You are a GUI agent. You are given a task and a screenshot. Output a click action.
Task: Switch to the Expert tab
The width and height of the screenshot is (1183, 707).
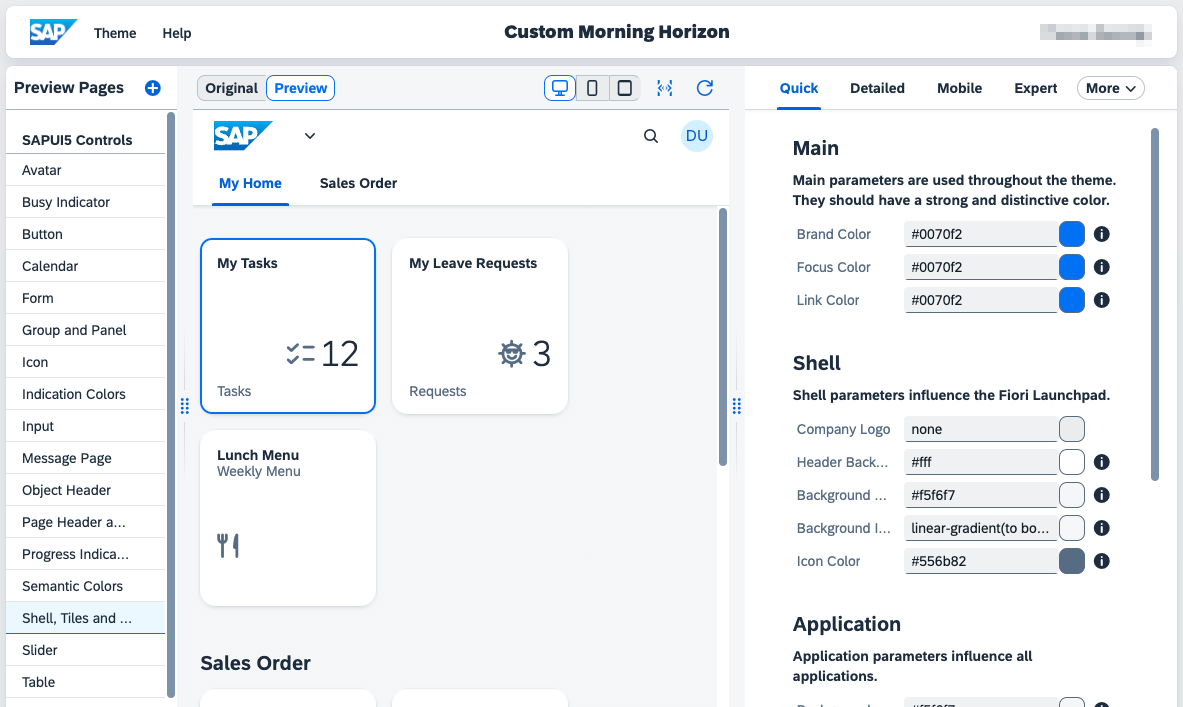[1035, 88]
